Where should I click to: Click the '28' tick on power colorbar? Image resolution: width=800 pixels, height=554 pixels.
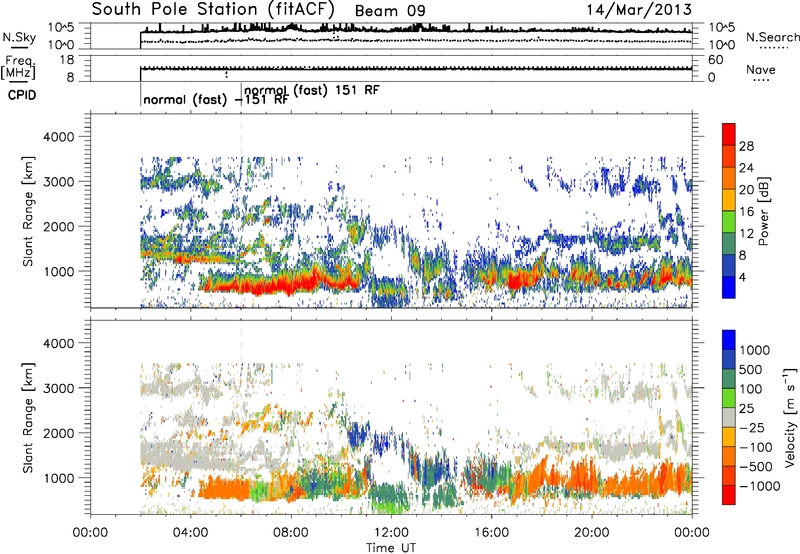tap(746, 146)
